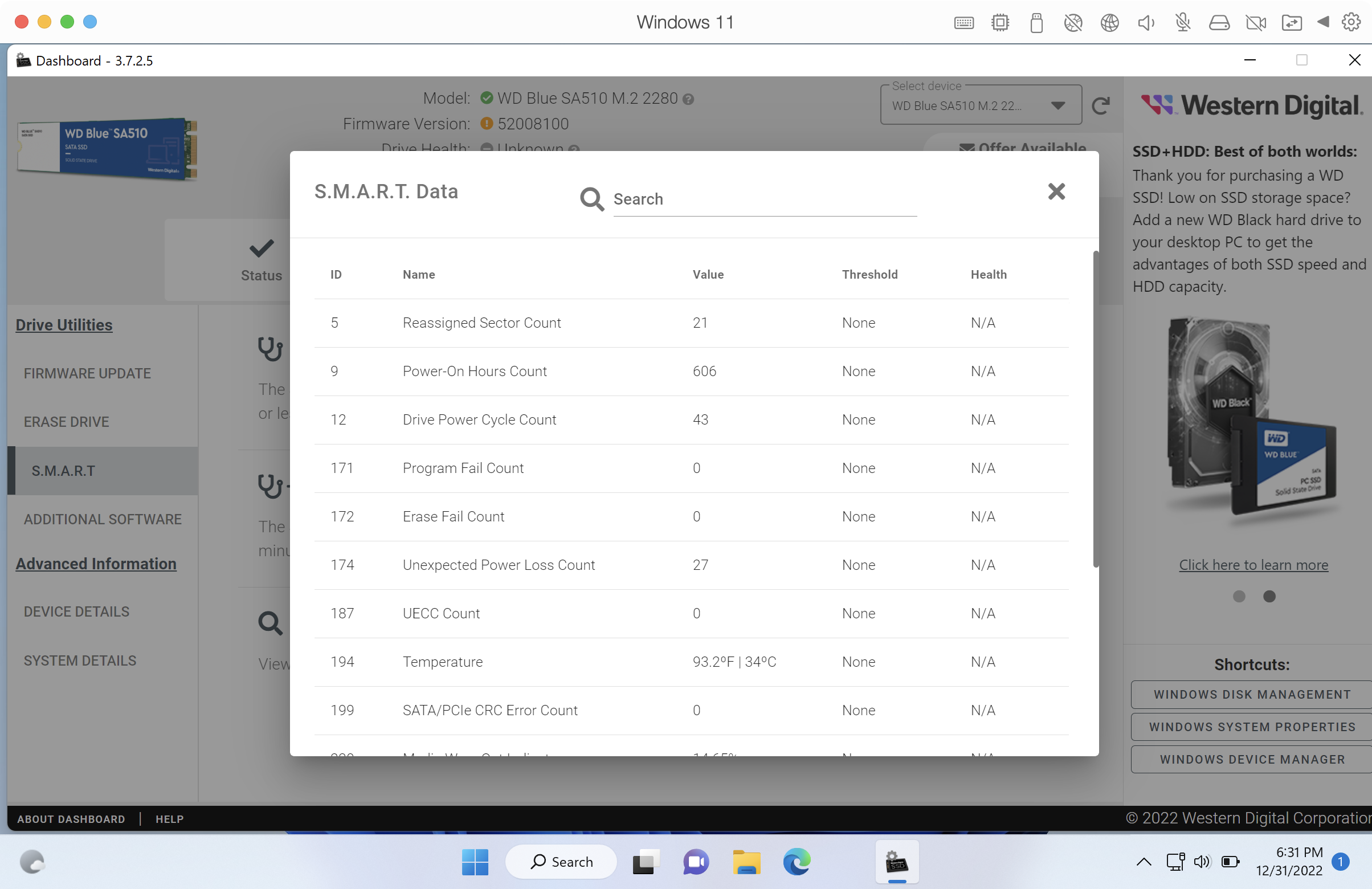This screenshot has width=1372, height=889.
Task: Click the 'Click here to learn more' link
Action: 1253,565
